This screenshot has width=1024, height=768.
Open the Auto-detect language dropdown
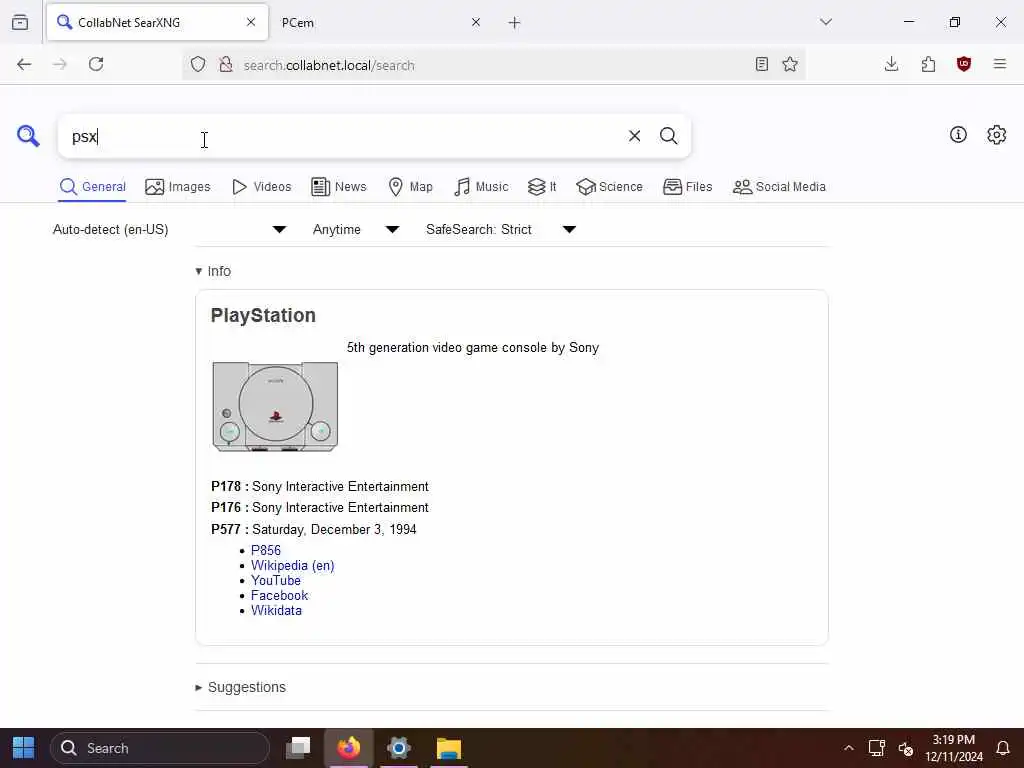(x=170, y=229)
